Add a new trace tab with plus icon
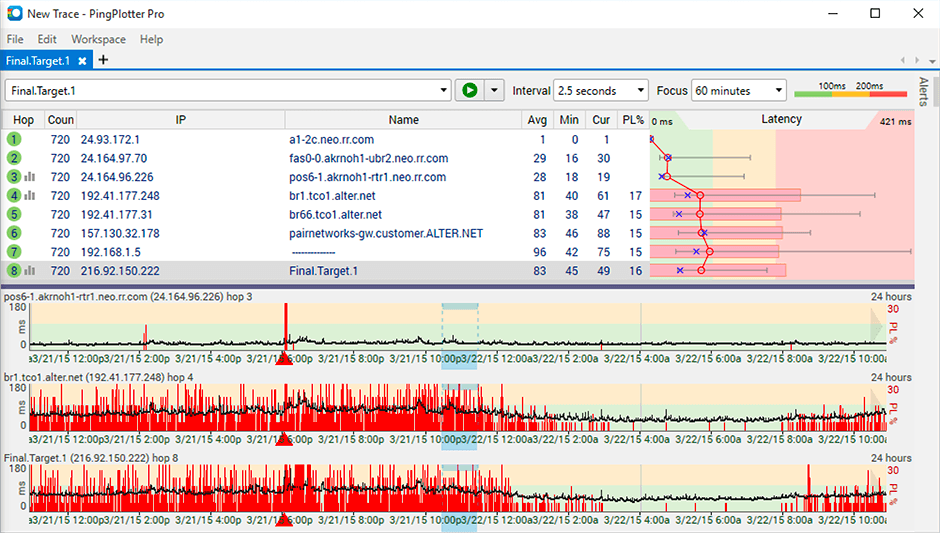The width and height of the screenshot is (940, 533). pyautogui.click(x=103, y=61)
